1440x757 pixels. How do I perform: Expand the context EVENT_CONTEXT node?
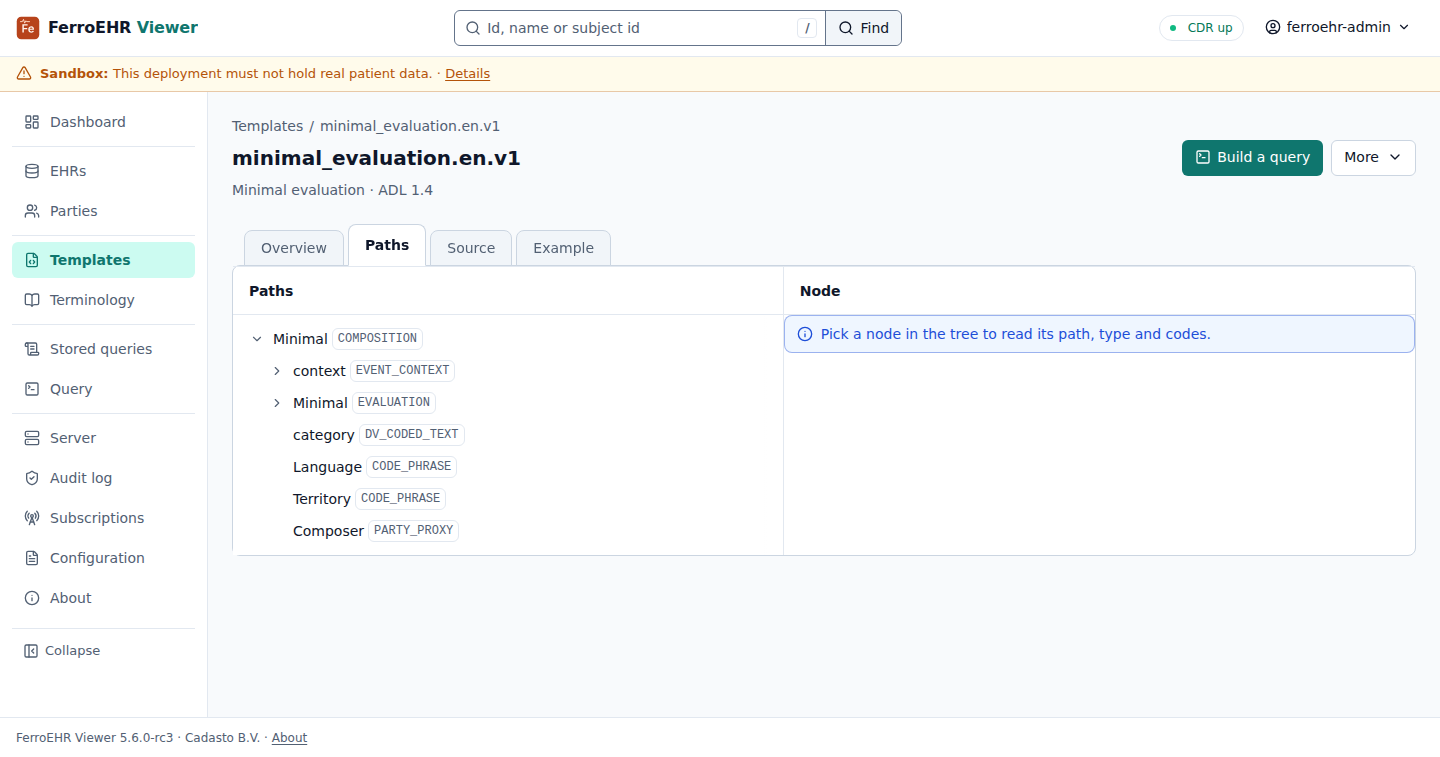277,371
